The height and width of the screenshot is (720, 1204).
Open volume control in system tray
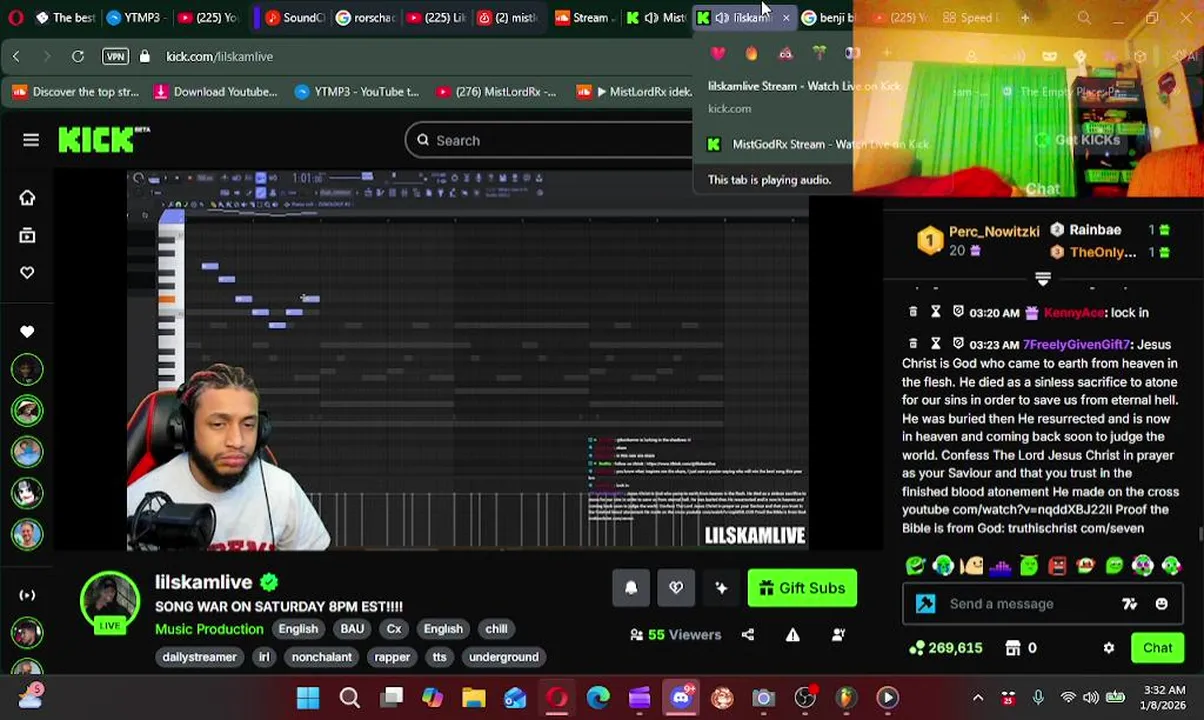(x=1091, y=698)
